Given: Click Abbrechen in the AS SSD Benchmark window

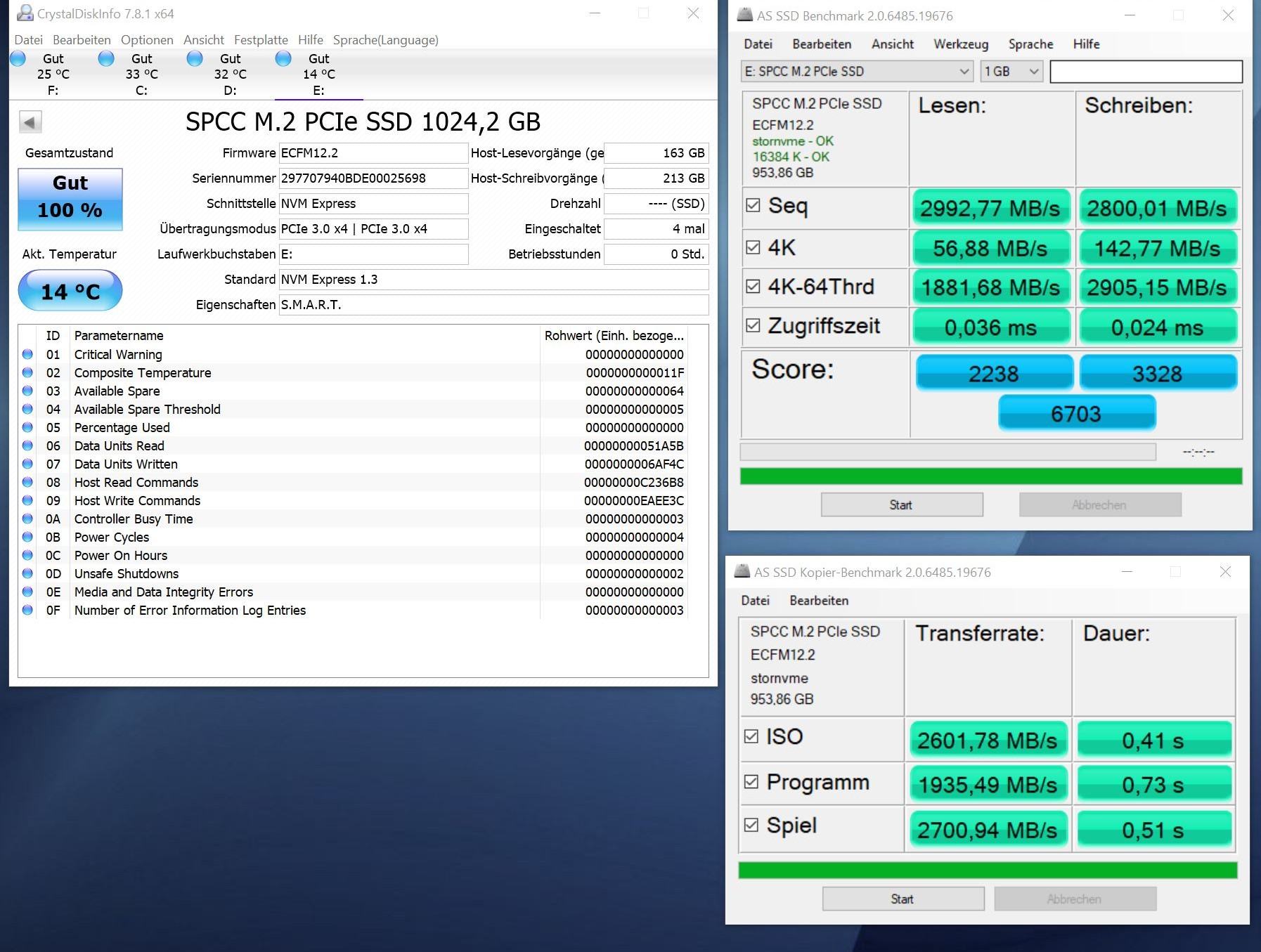Looking at the screenshot, I should pyautogui.click(x=1100, y=504).
